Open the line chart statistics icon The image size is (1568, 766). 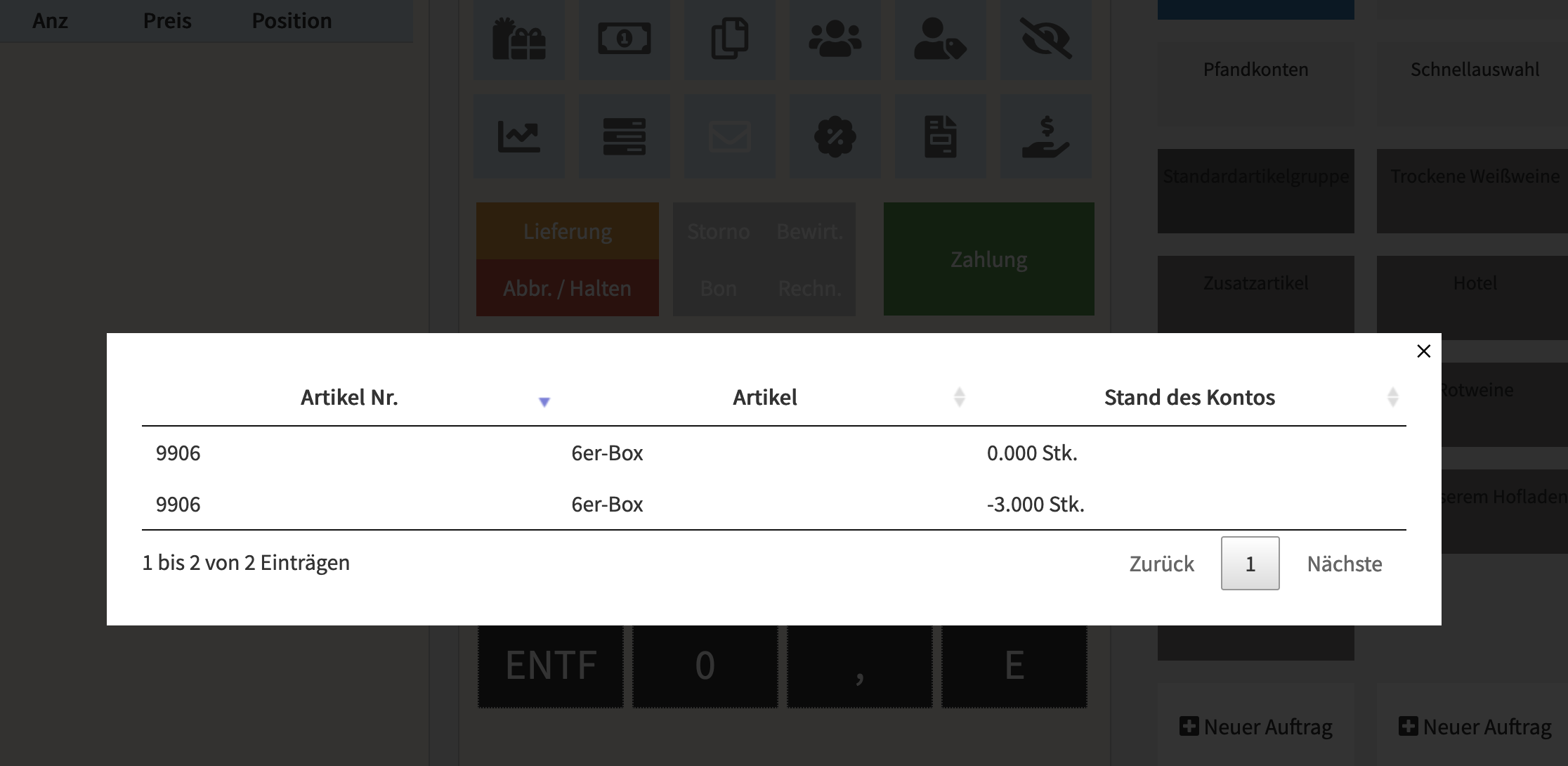[519, 136]
